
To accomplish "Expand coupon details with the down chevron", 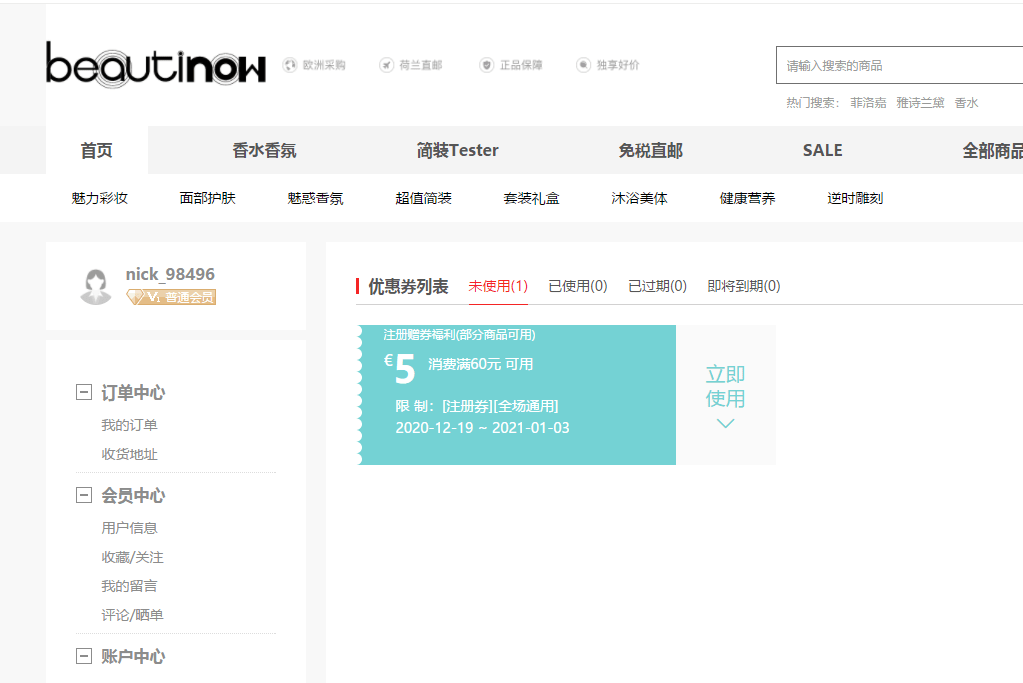I will [725, 423].
